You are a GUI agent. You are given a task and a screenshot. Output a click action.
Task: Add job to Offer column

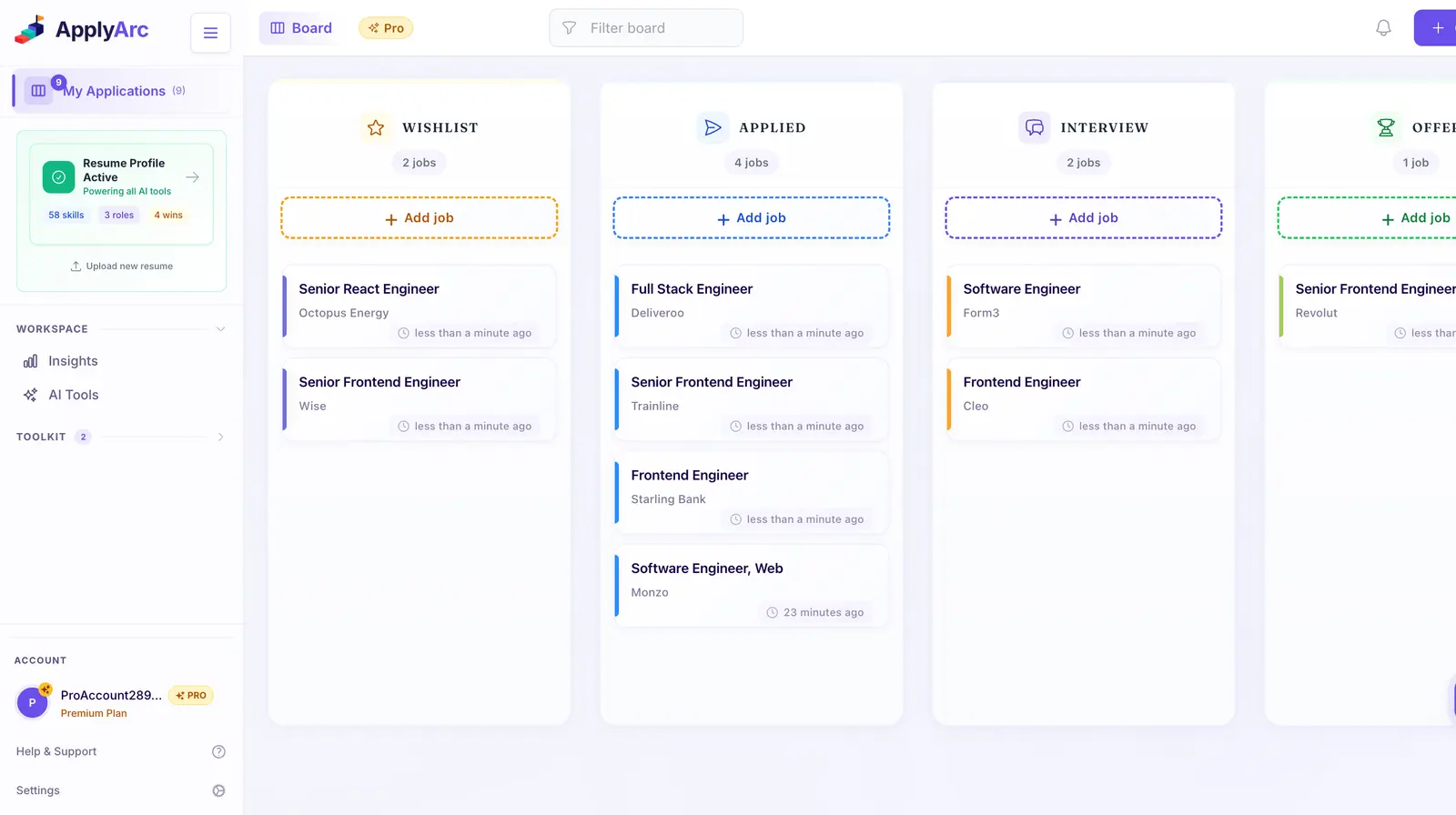pos(1367,218)
